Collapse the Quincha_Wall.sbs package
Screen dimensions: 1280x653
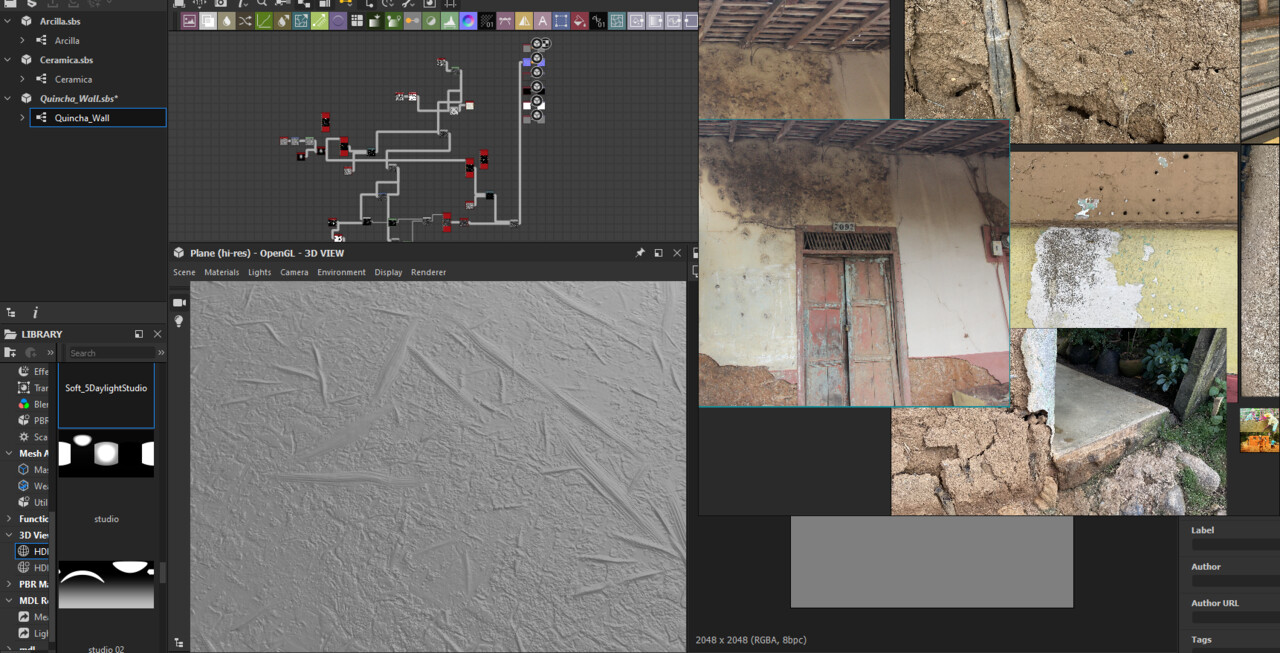click(9, 99)
